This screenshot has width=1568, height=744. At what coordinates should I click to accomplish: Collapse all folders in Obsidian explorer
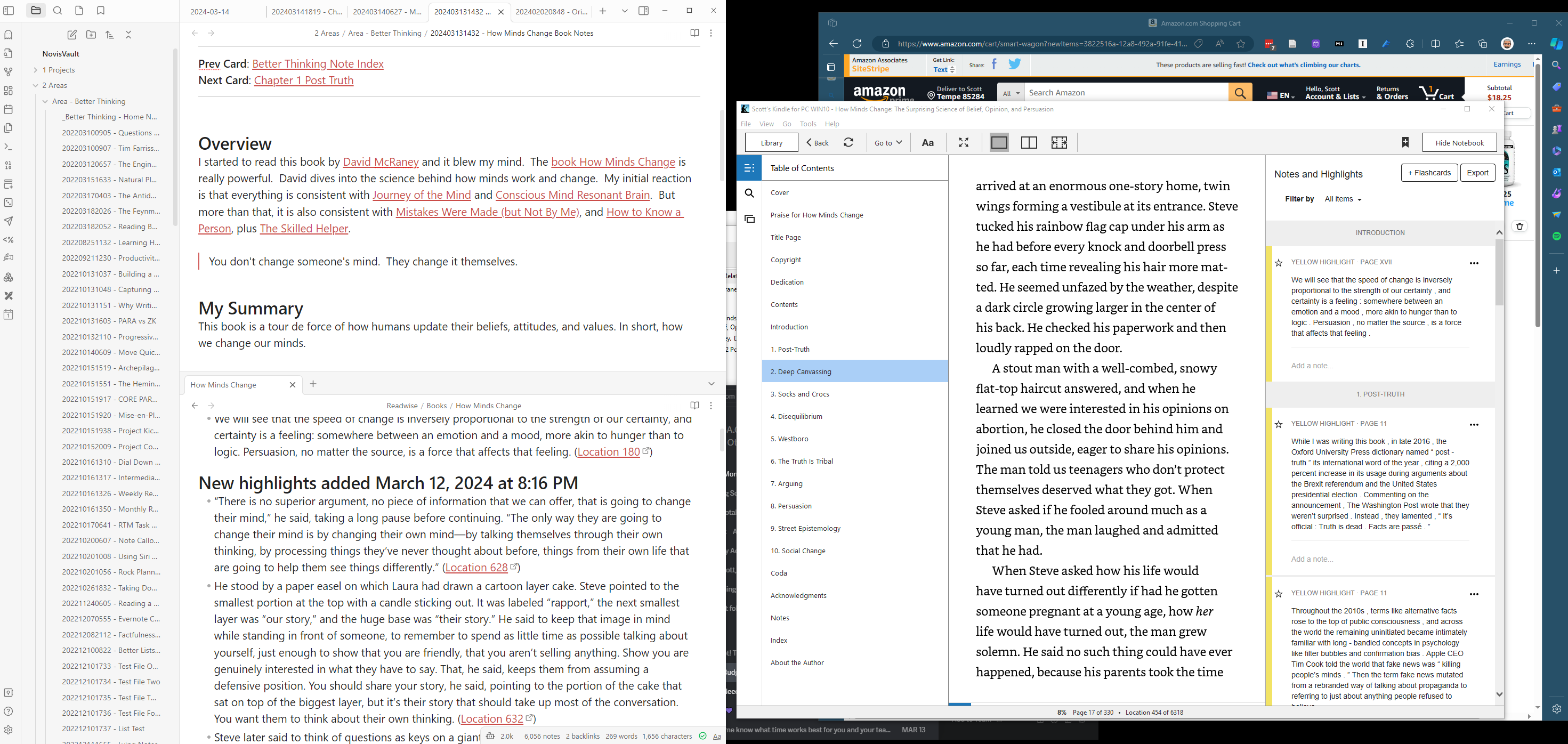click(x=128, y=35)
